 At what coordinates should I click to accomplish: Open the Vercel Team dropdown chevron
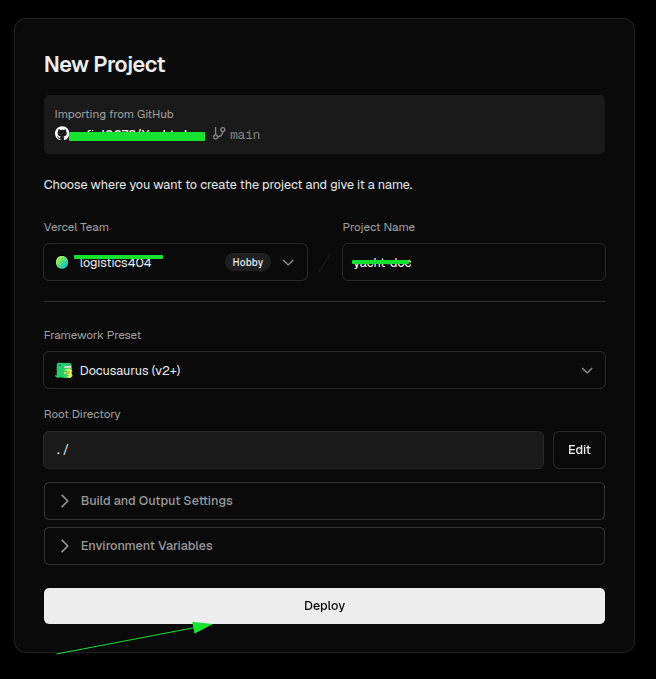[288, 262]
